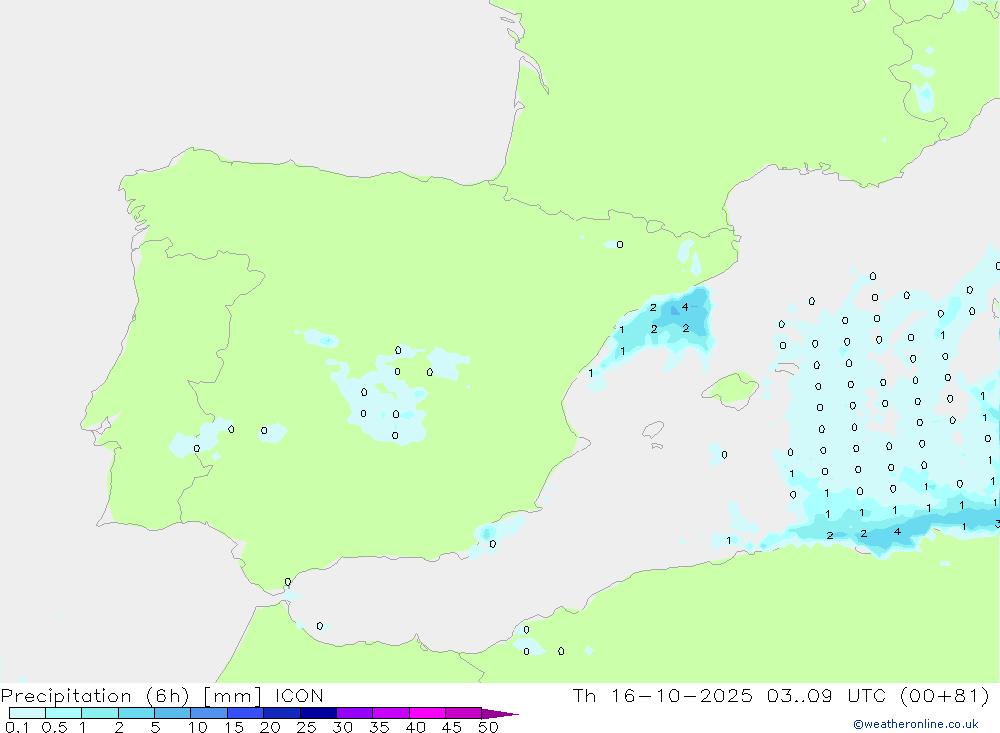Click the '0' value near the Pyrenees
Image resolution: width=1000 pixels, height=733 pixels.
(620, 244)
